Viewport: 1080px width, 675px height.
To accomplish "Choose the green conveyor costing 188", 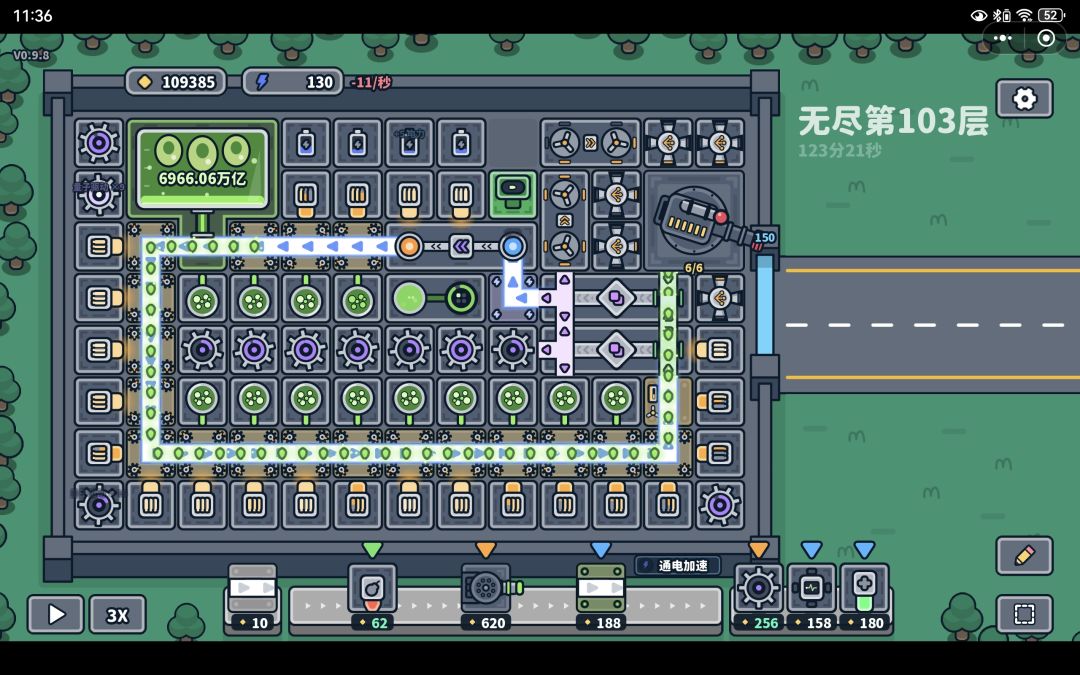I will [601, 596].
